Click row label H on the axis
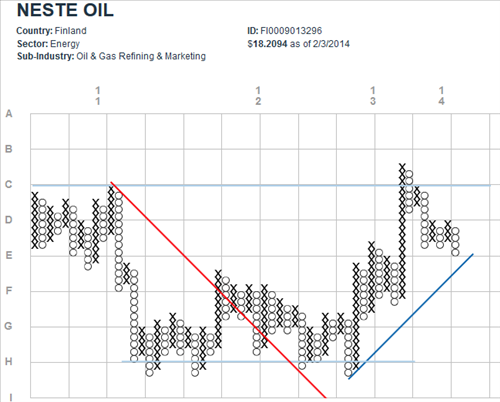 click(9, 362)
